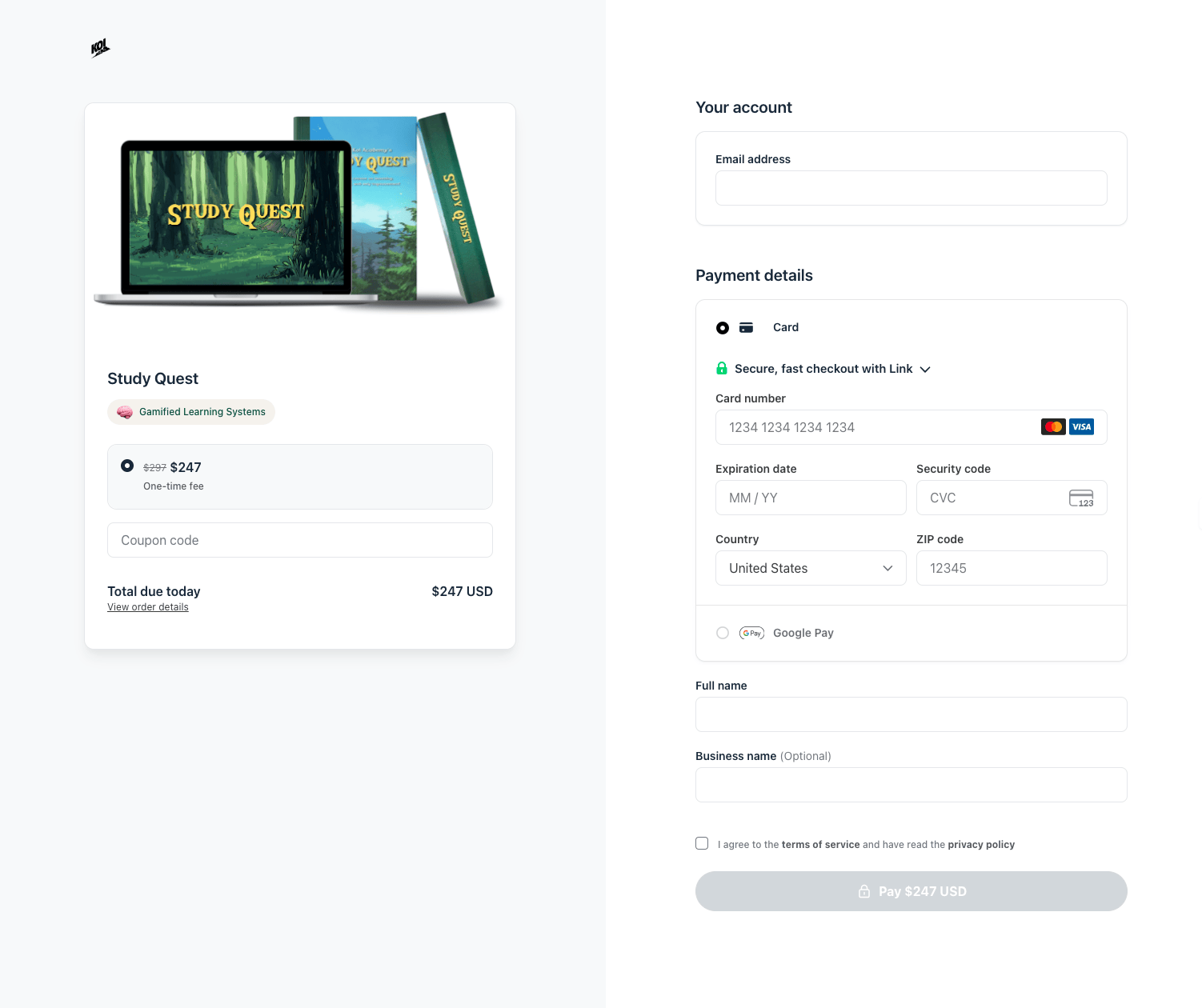Click the Study Quest product title
Screen dimensions: 1202x1008
coord(153,378)
